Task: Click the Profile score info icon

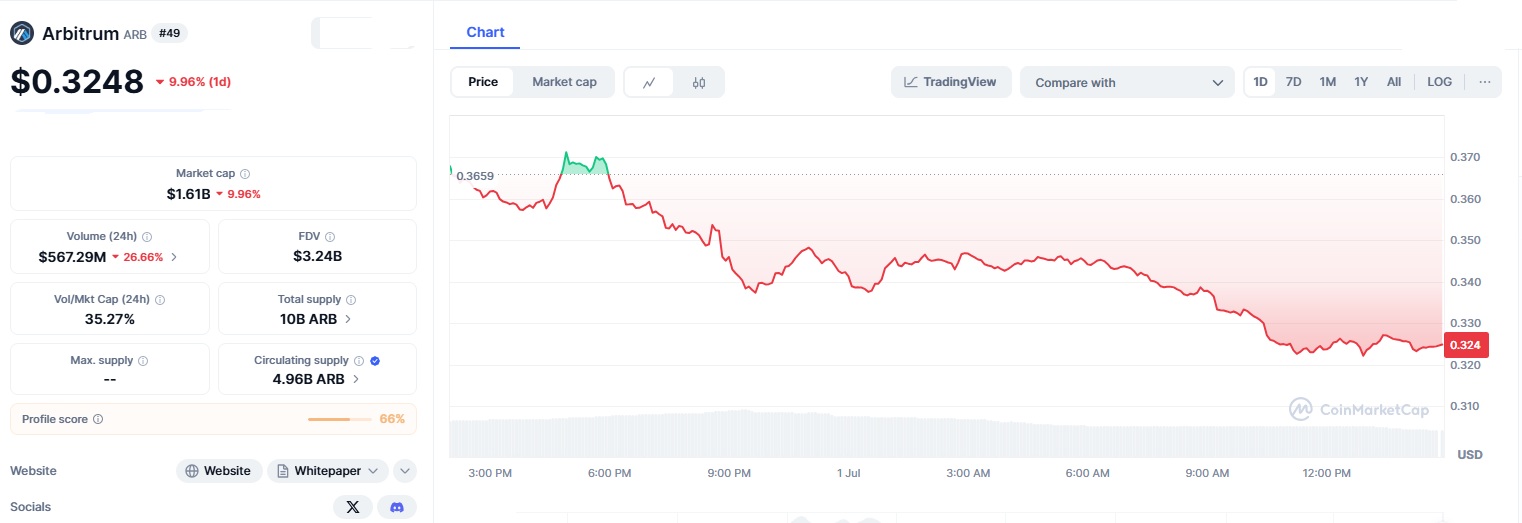Action: [98, 419]
